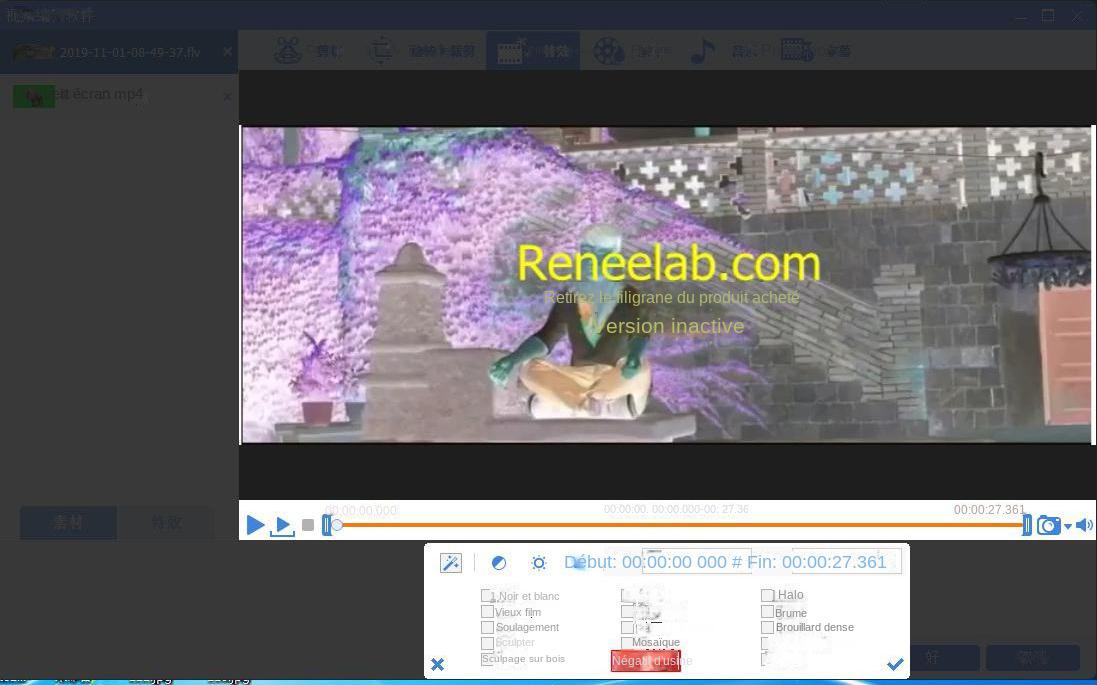Image resolution: width=1097 pixels, height=685 pixels.
Task: Take a snapshot with the camera icon
Action: pos(1047,525)
